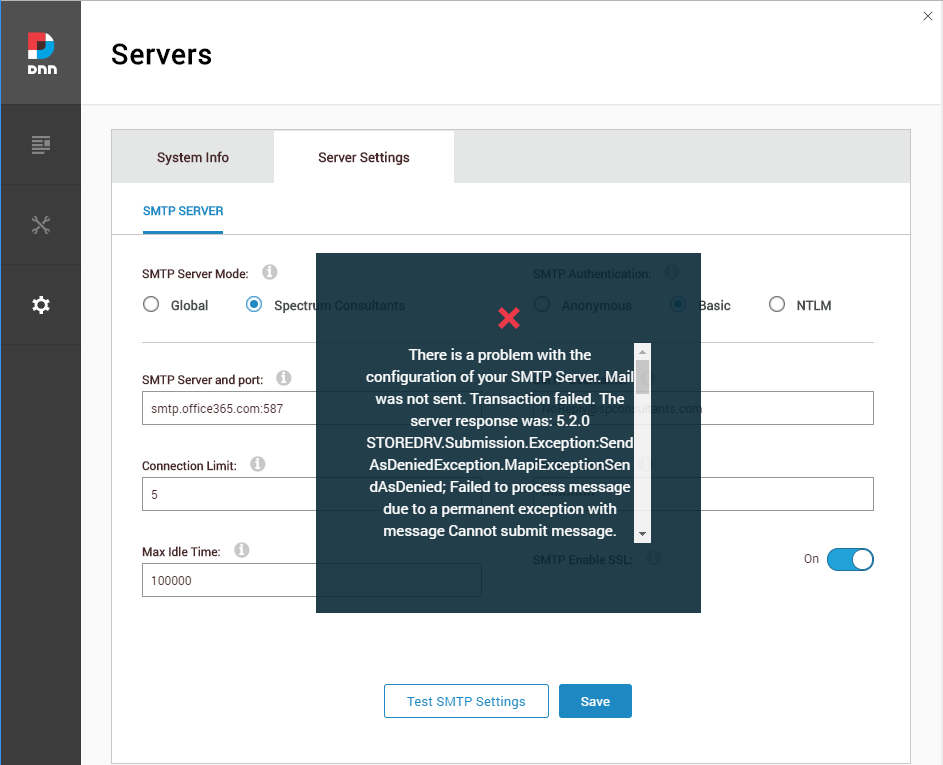Image resolution: width=943 pixels, height=765 pixels.
Task: Open the Manage tools (wrench) icon
Action: tap(40, 225)
